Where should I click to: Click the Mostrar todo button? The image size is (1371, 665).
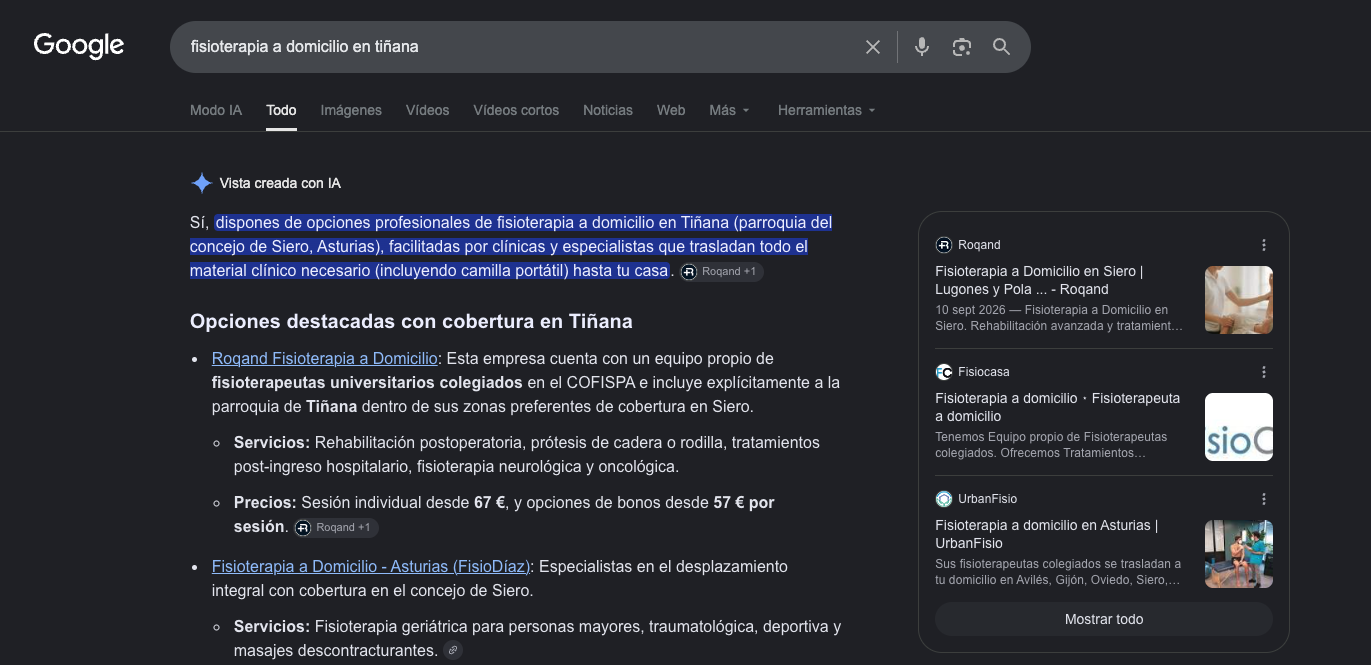(x=1104, y=619)
